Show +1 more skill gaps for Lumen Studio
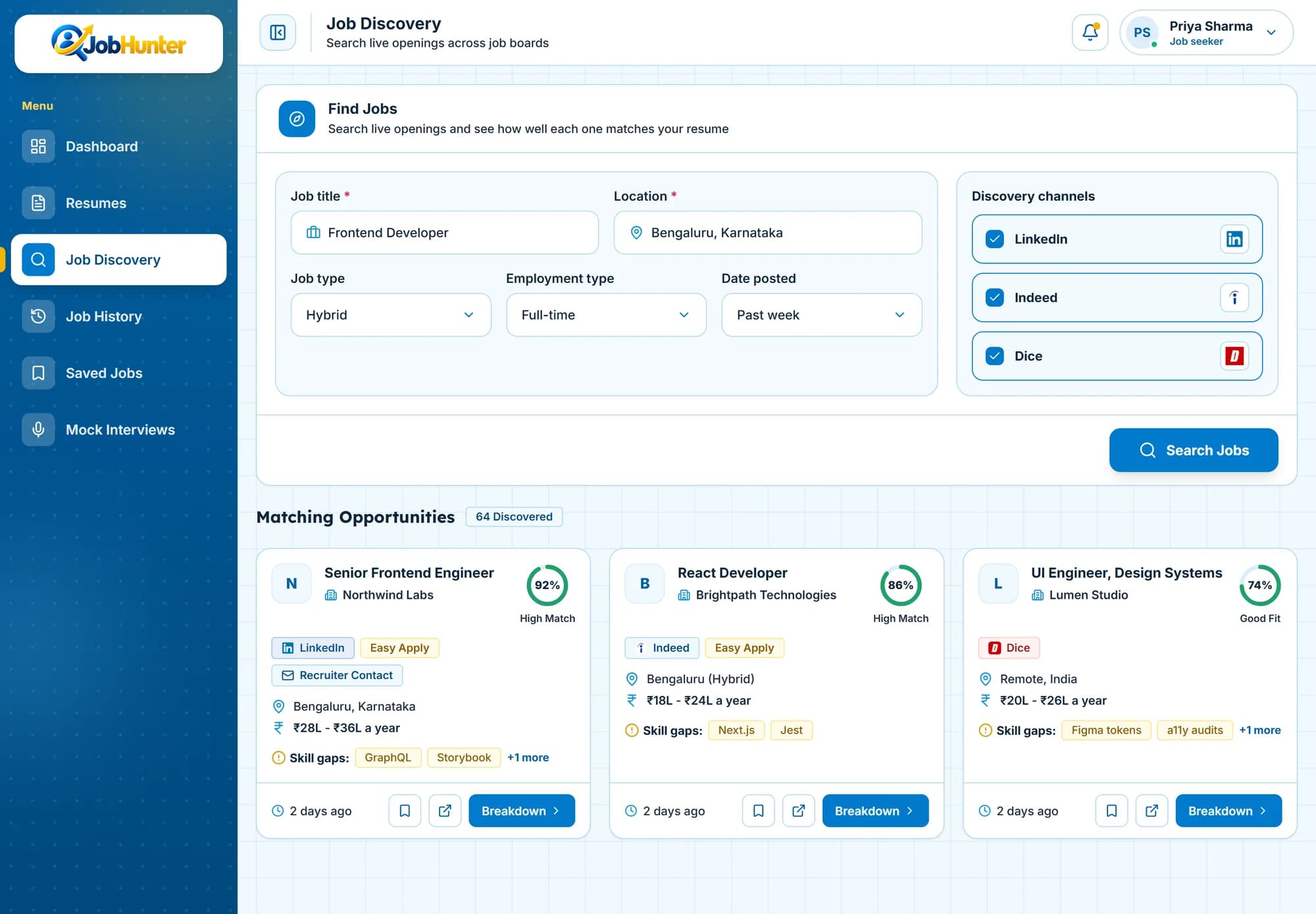 point(1259,730)
